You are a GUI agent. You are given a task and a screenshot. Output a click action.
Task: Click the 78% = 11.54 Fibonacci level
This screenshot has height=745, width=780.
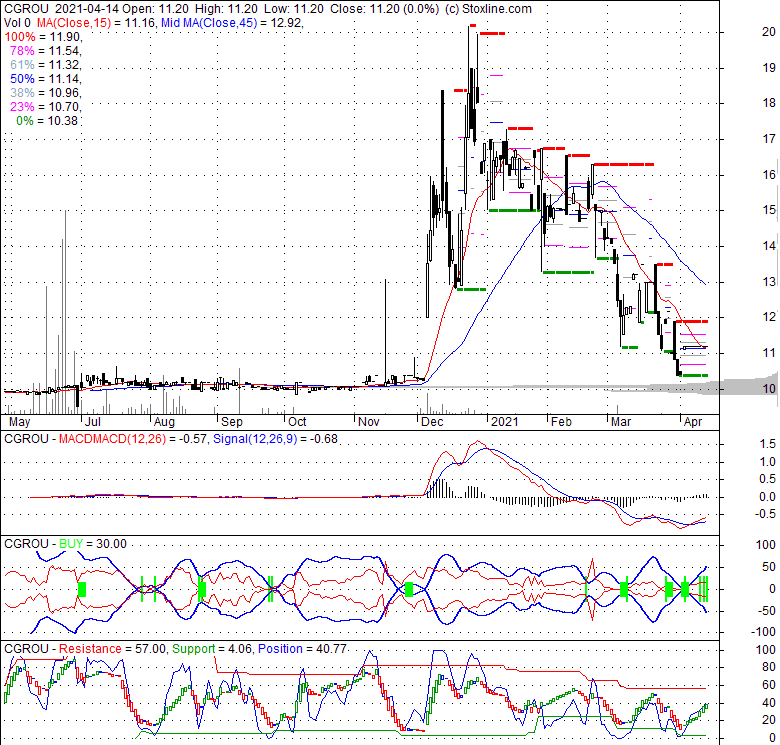pos(42,50)
